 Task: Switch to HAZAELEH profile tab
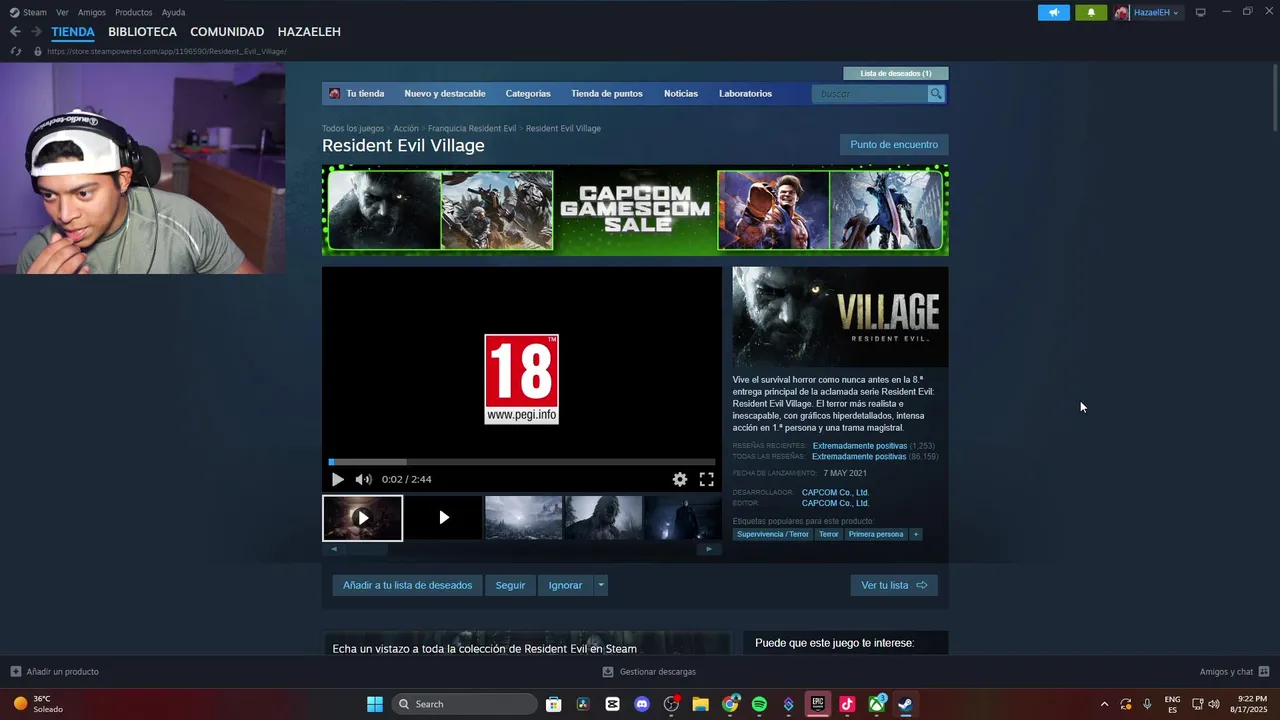click(x=309, y=32)
